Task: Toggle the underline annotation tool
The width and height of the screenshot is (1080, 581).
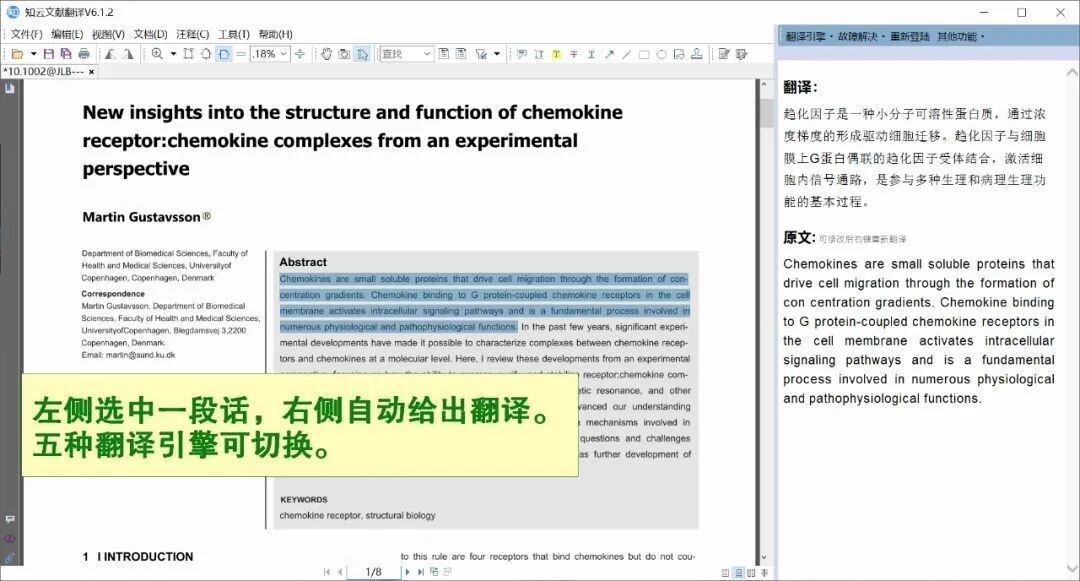Action: coord(591,54)
